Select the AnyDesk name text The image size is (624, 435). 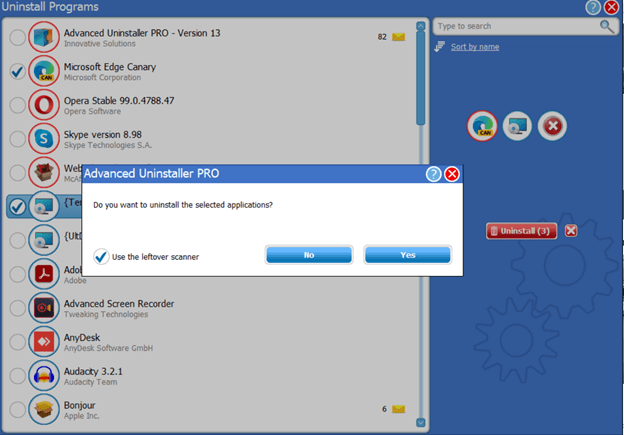click(82, 337)
